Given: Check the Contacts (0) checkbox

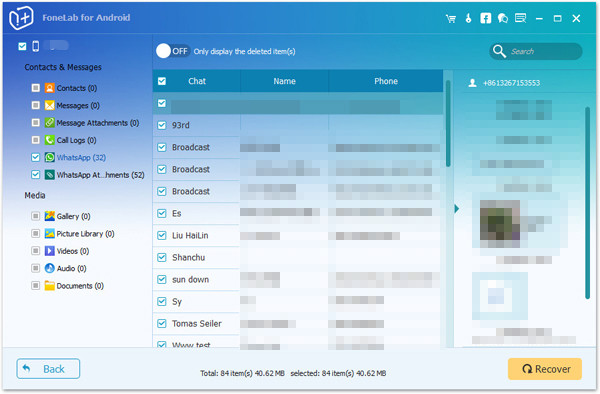Looking at the screenshot, I should [x=36, y=88].
